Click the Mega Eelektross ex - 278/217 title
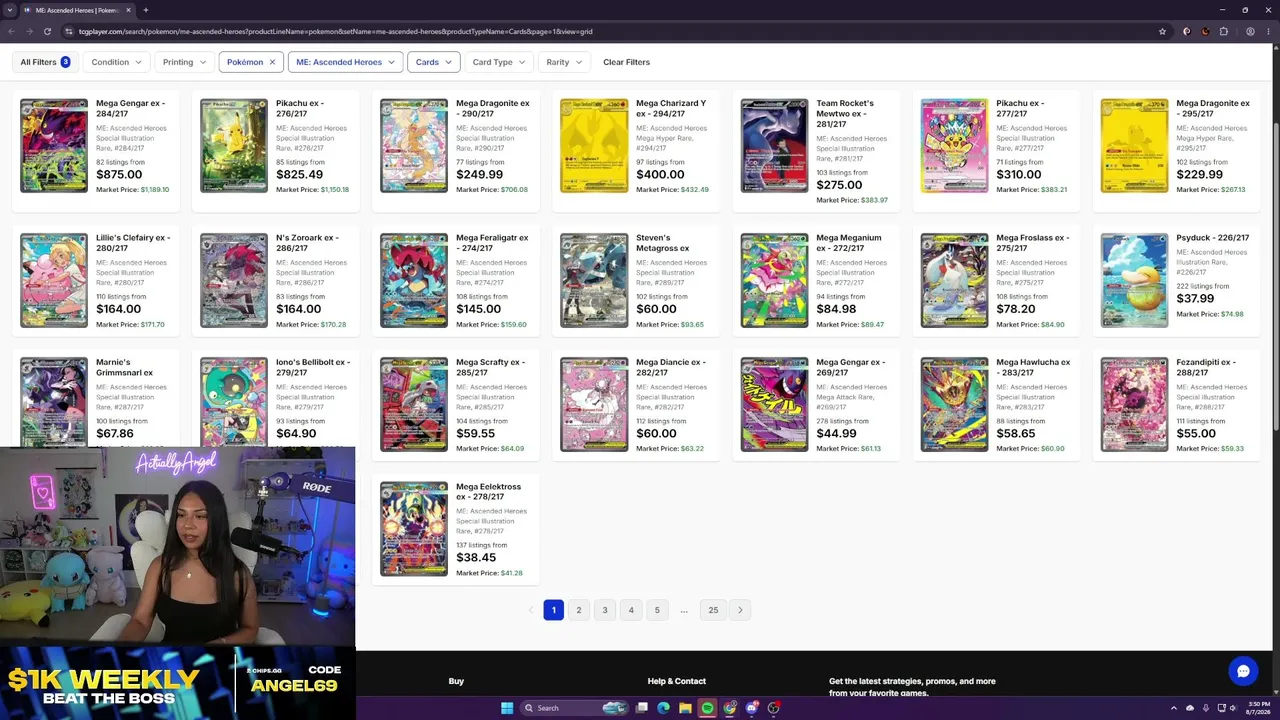The width and height of the screenshot is (1280, 720). [488, 492]
